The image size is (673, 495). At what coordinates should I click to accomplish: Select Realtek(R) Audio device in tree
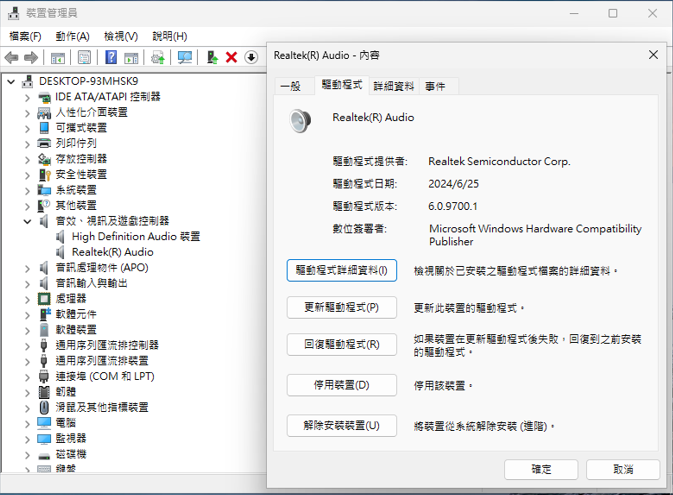pyautogui.click(x=112, y=252)
